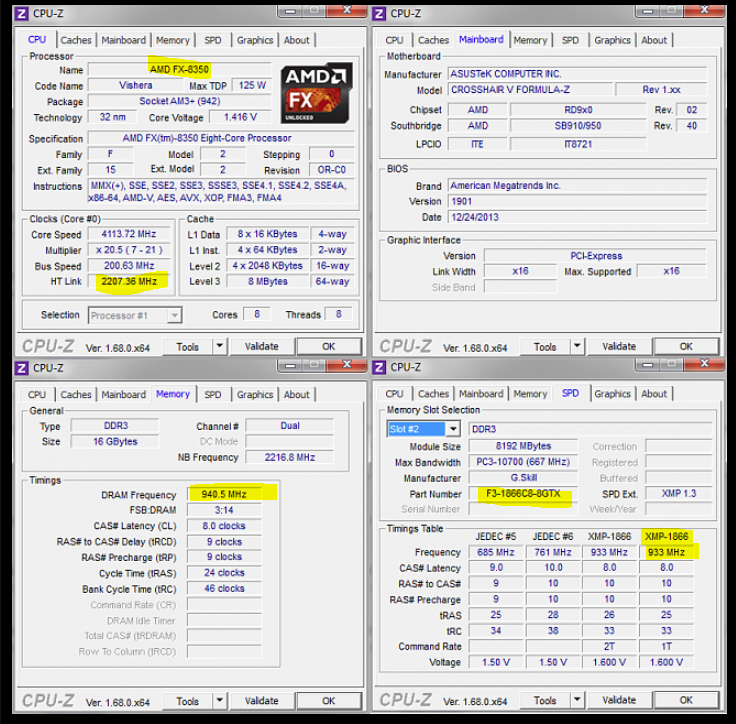Click the JEDEC #5 frequency 685 MHz
The width and height of the screenshot is (736, 724).
coord(496,552)
